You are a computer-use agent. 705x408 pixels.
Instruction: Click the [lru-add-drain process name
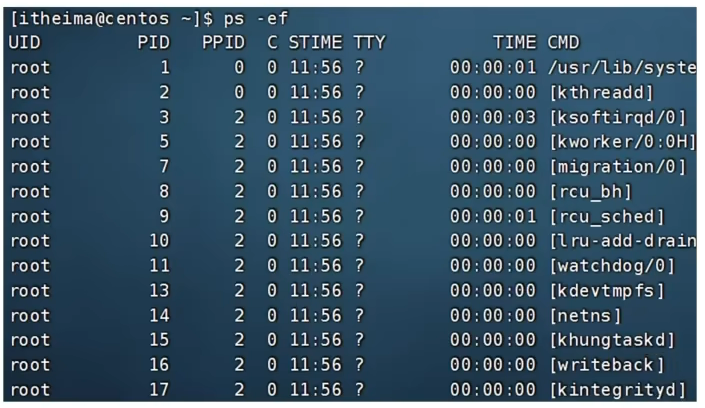click(622, 241)
